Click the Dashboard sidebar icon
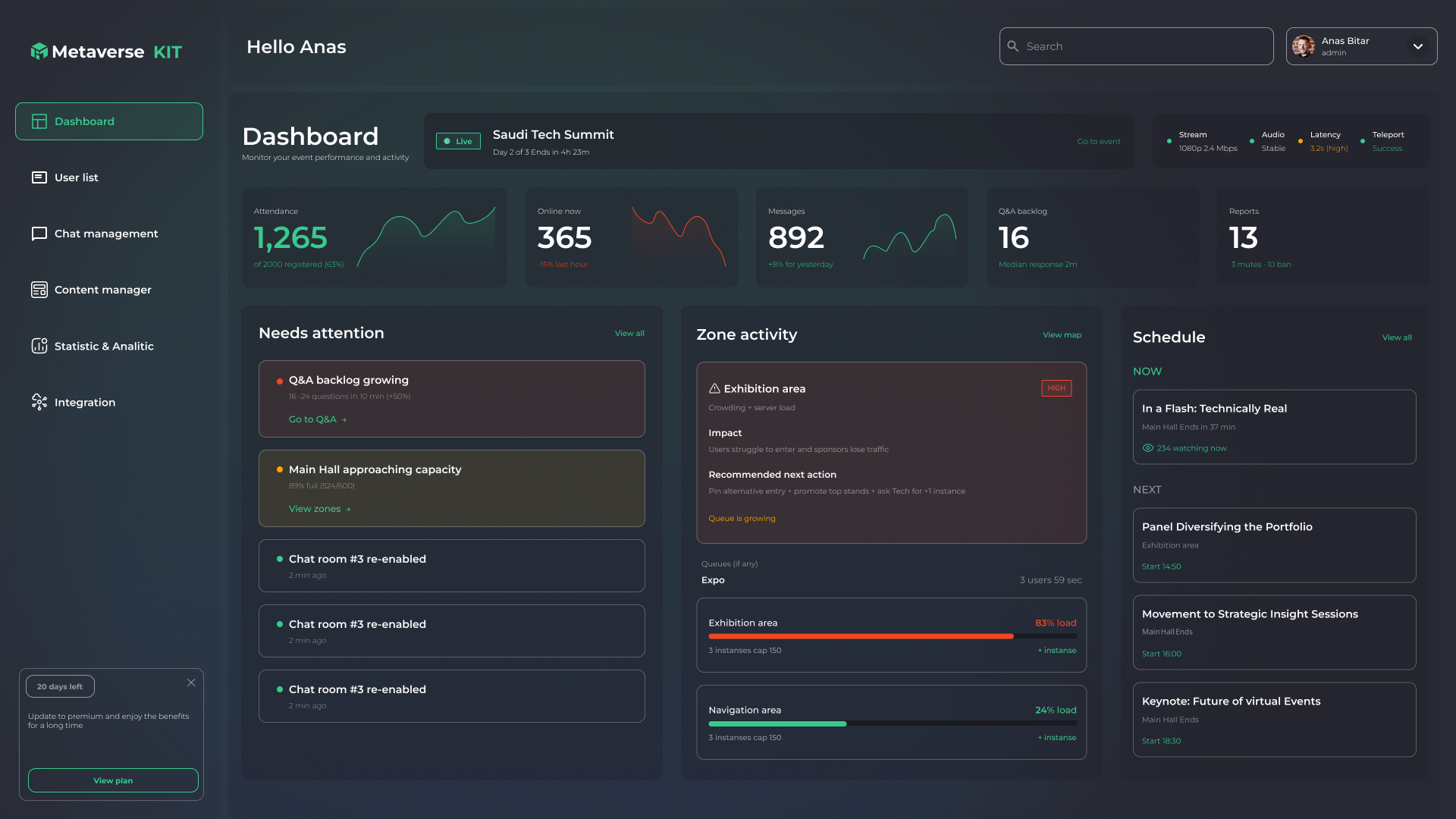Viewport: 1456px width, 819px height. (39, 121)
